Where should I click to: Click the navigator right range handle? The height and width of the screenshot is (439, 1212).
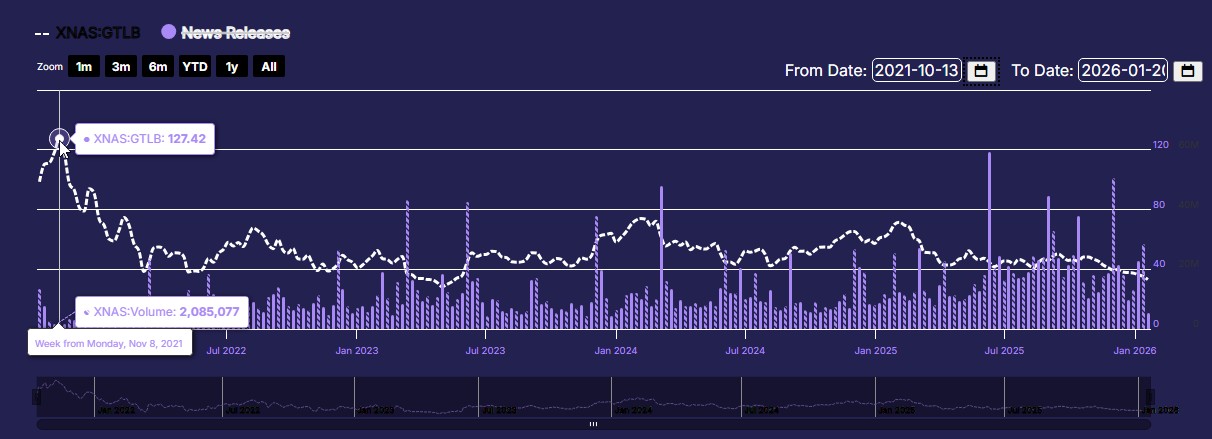(1149, 396)
